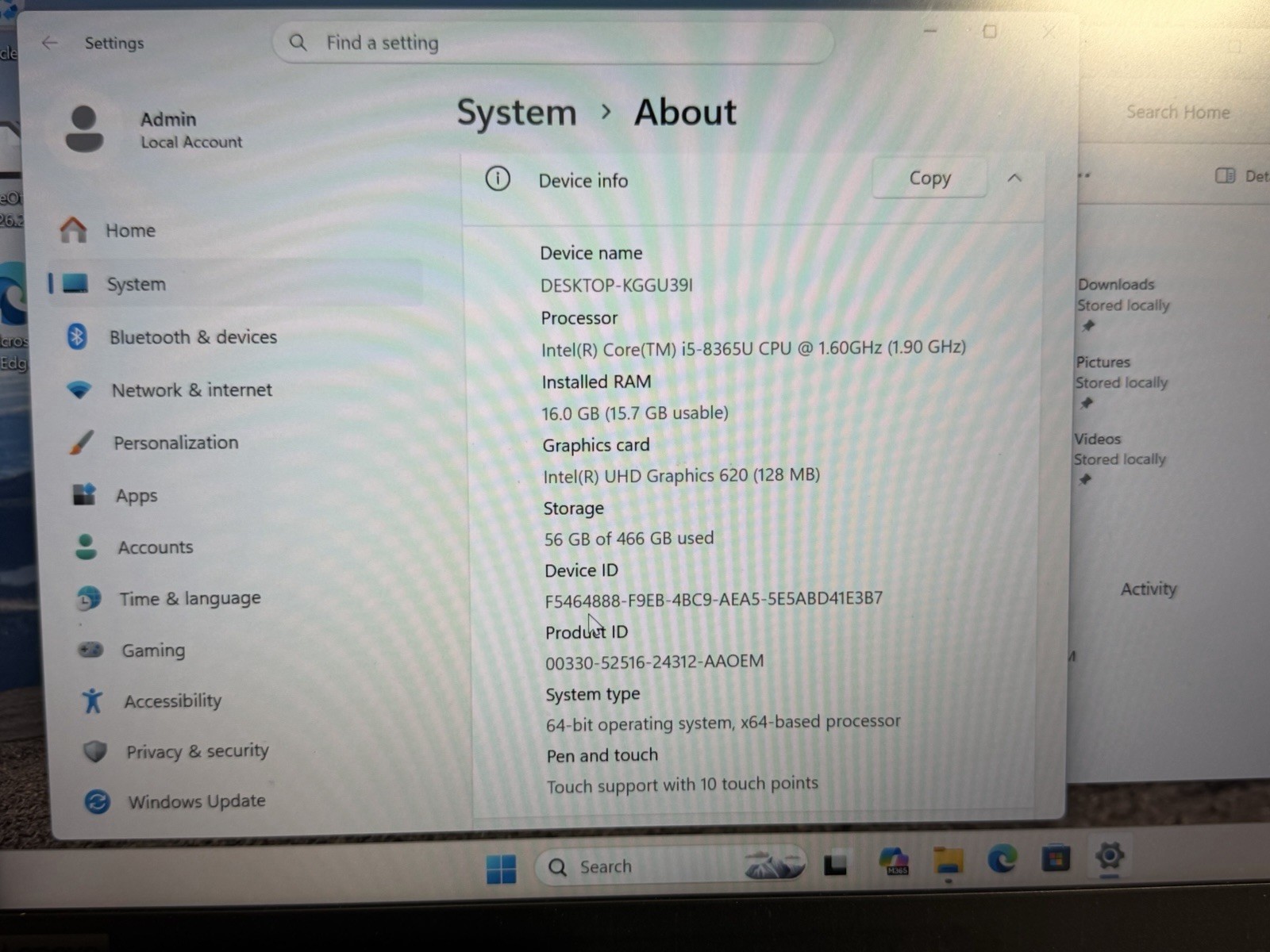Click Activity label in File Explorer
Image resolution: width=1270 pixels, height=952 pixels.
(1149, 589)
